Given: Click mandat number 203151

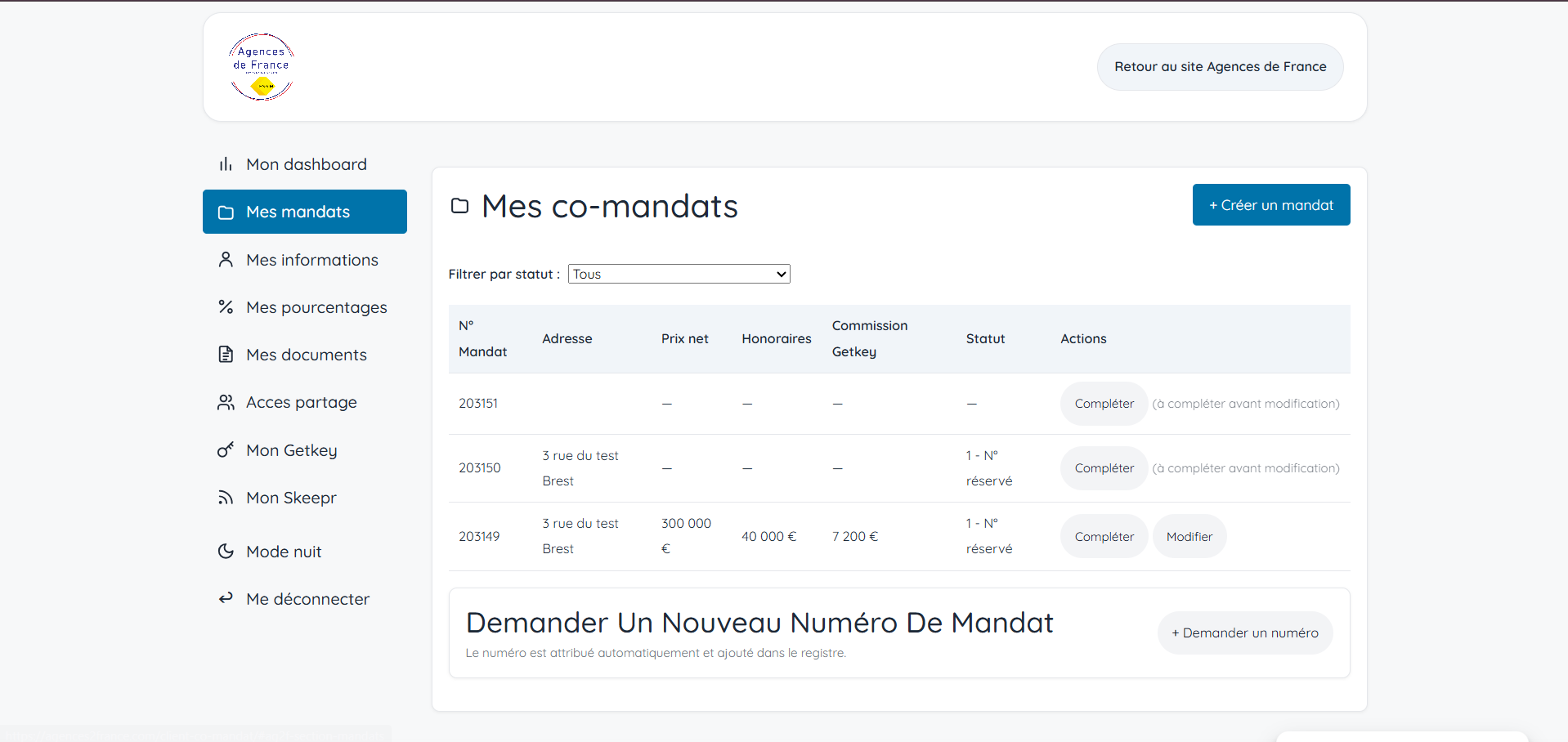Looking at the screenshot, I should pyautogui.click(x=478, y=404).
